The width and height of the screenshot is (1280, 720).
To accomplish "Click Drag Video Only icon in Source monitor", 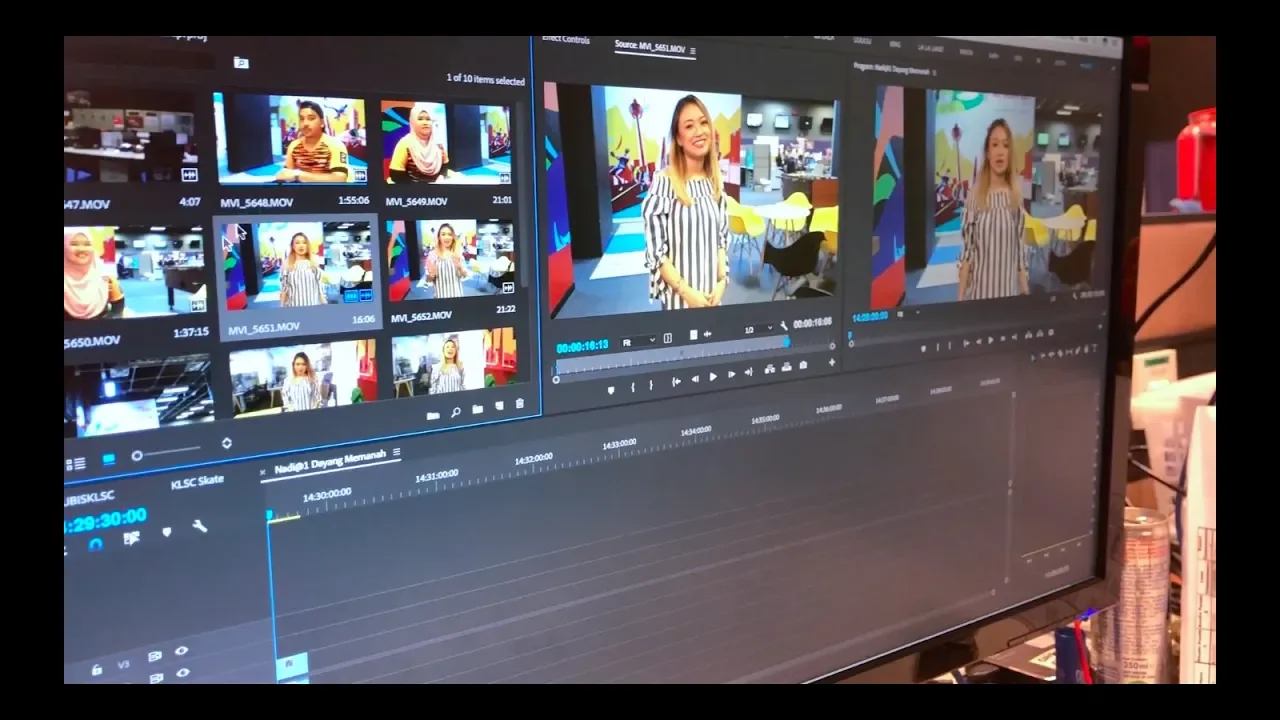I will 693,335.
